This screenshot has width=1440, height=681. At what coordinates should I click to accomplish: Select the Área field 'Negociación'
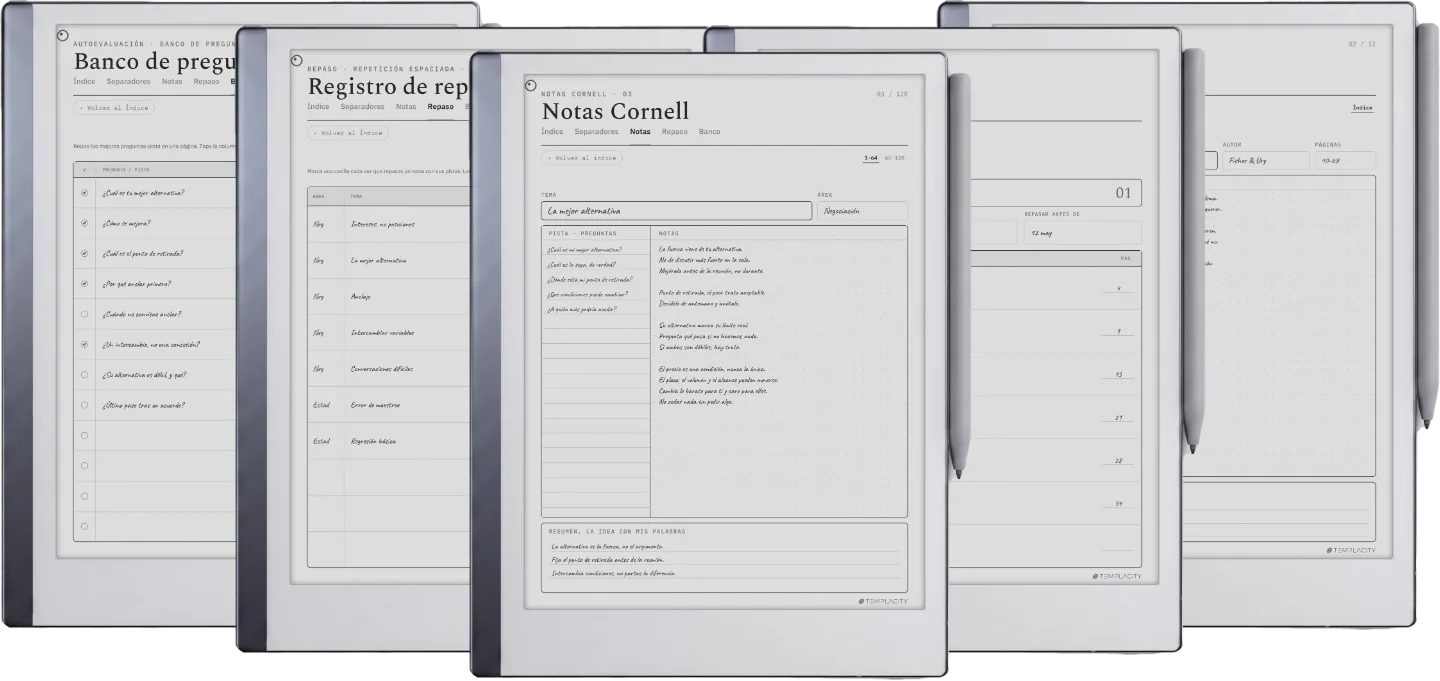coord(862,211)
